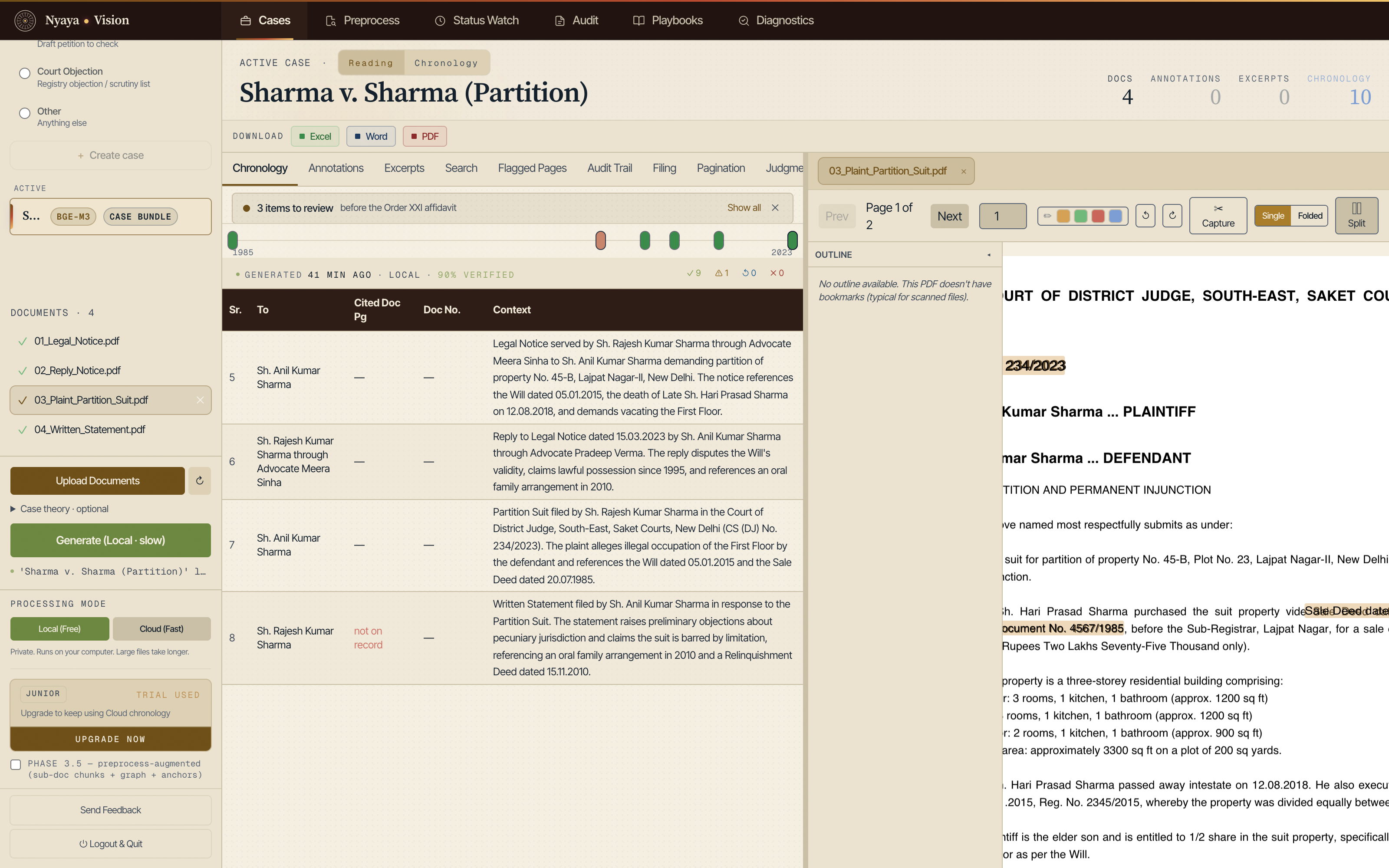Select the Court Objection radio option
The height and width of the screenshot is (868, 1389).
pos(25,73)
